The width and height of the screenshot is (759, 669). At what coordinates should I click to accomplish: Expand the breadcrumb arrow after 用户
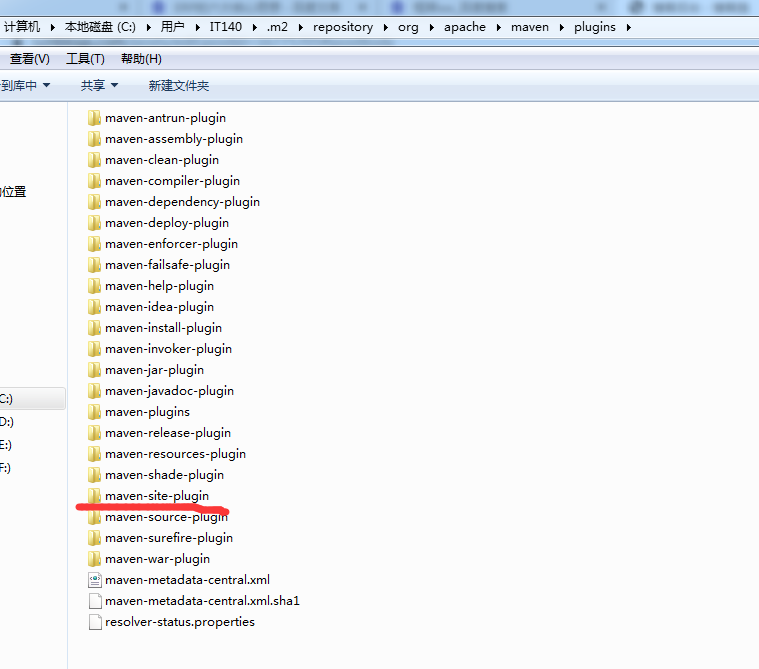(197, 28)
